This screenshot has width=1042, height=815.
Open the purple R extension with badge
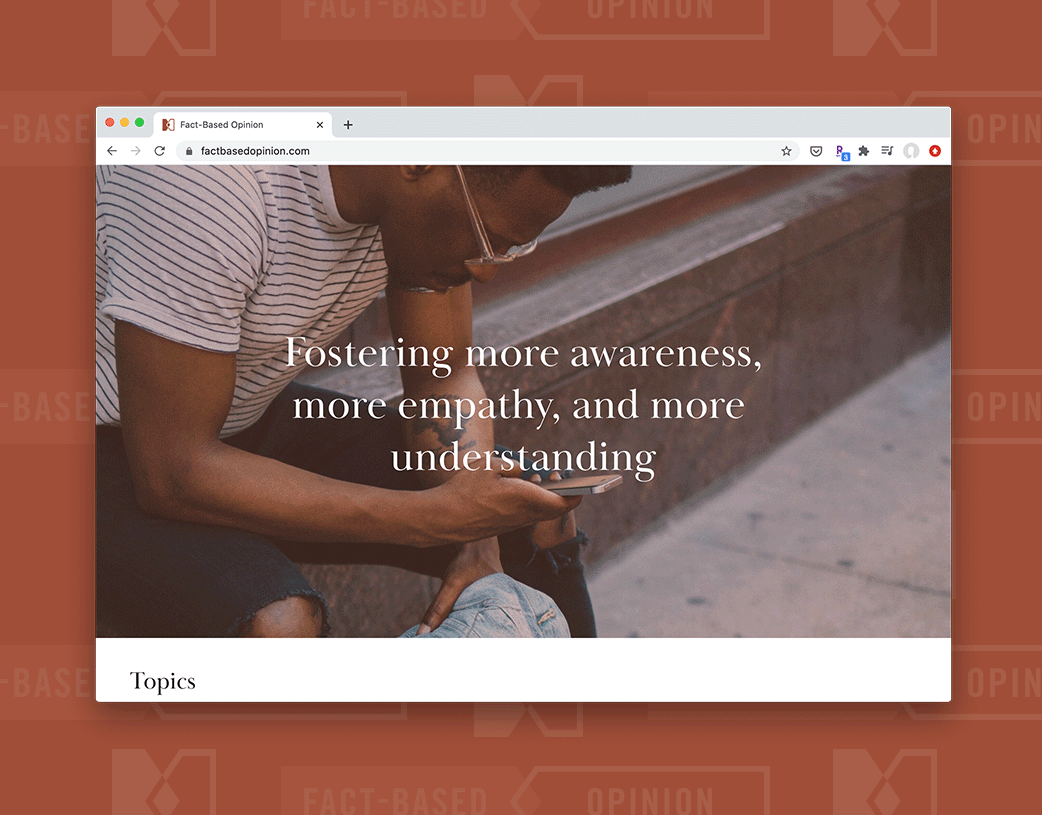click(x=842, y=152)
